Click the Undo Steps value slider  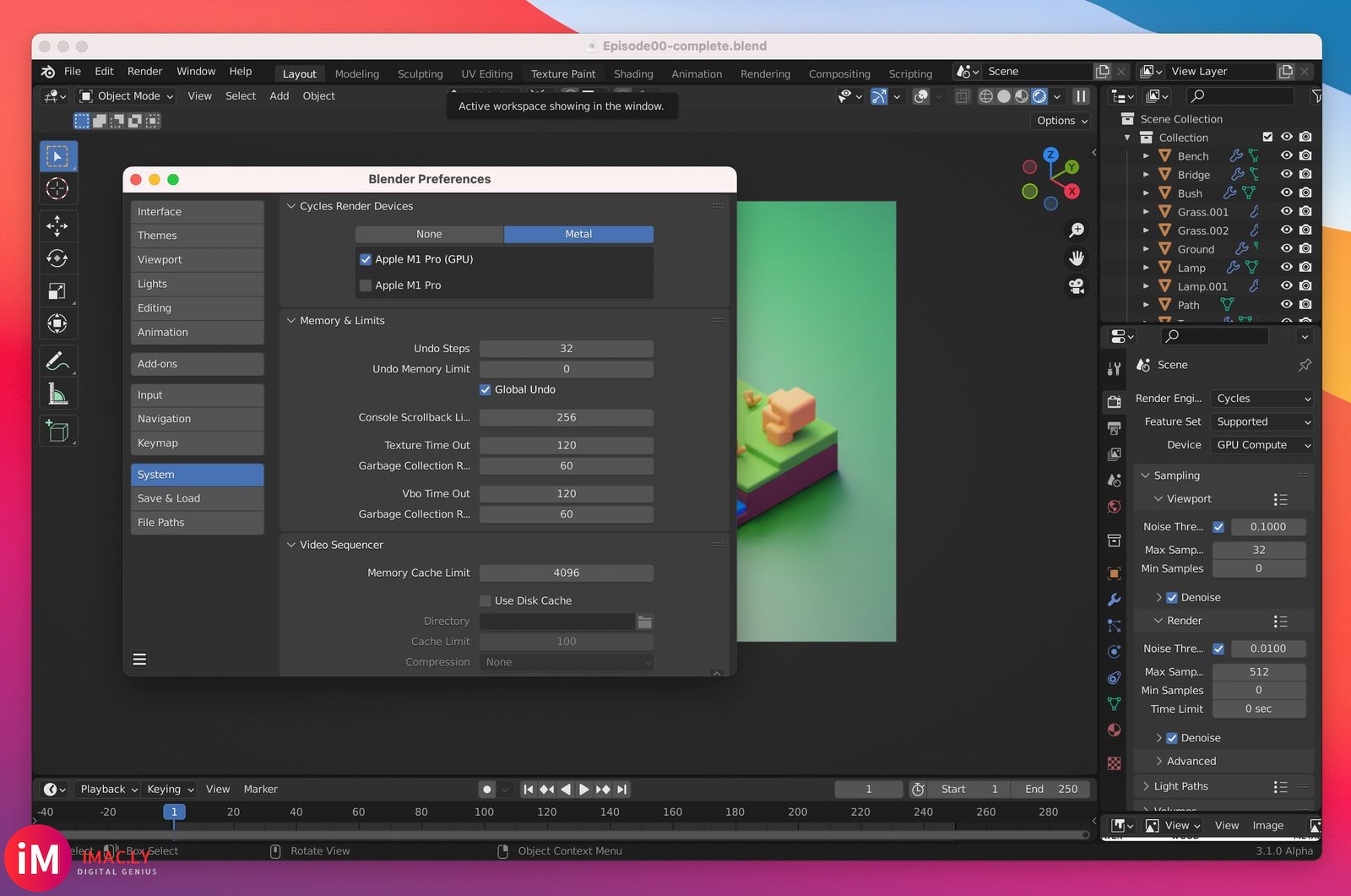coord(567,349)
